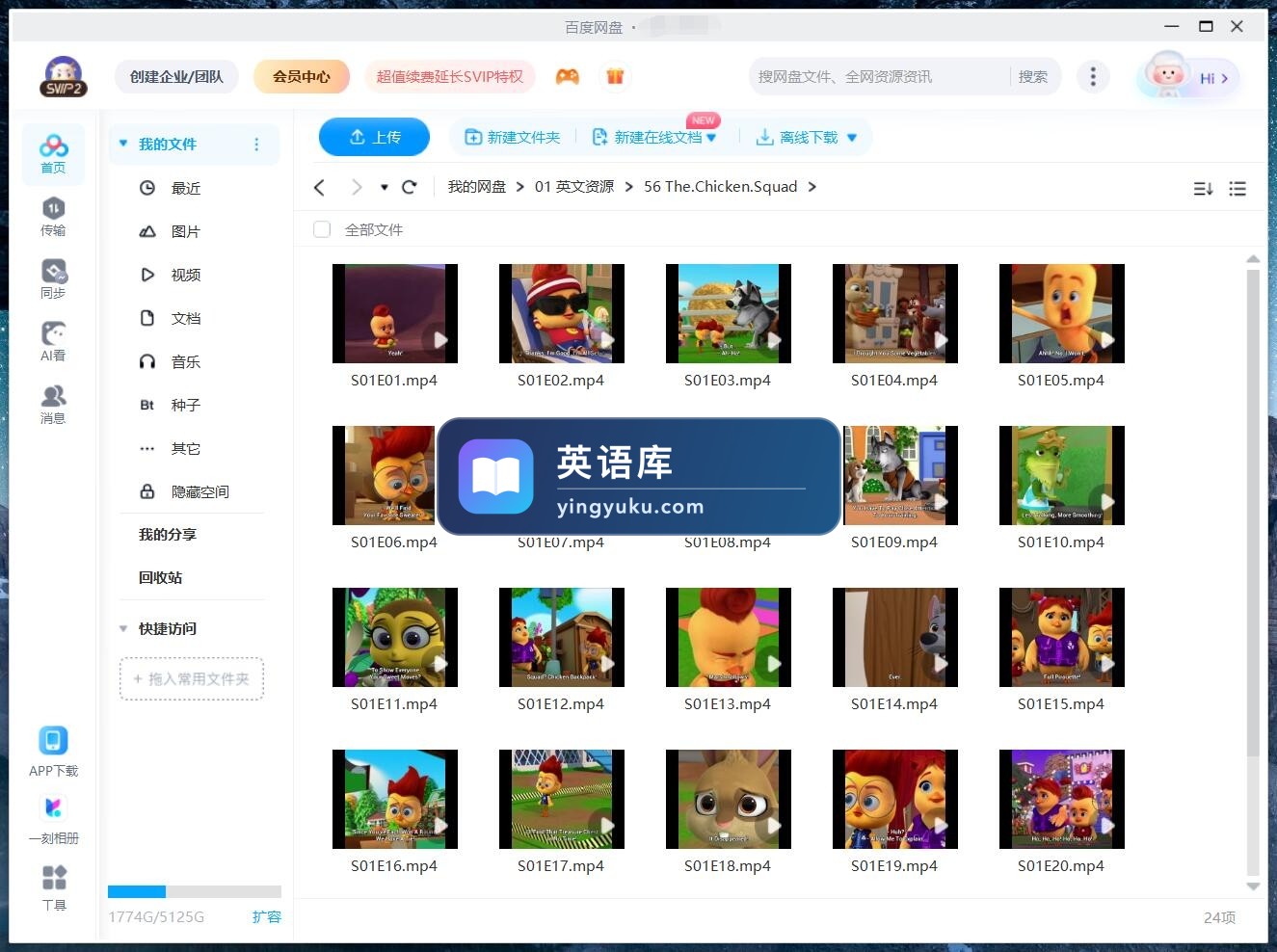Open 回收站 recycle bin
Screen dimensions: 1277x952
click(160, 577)
